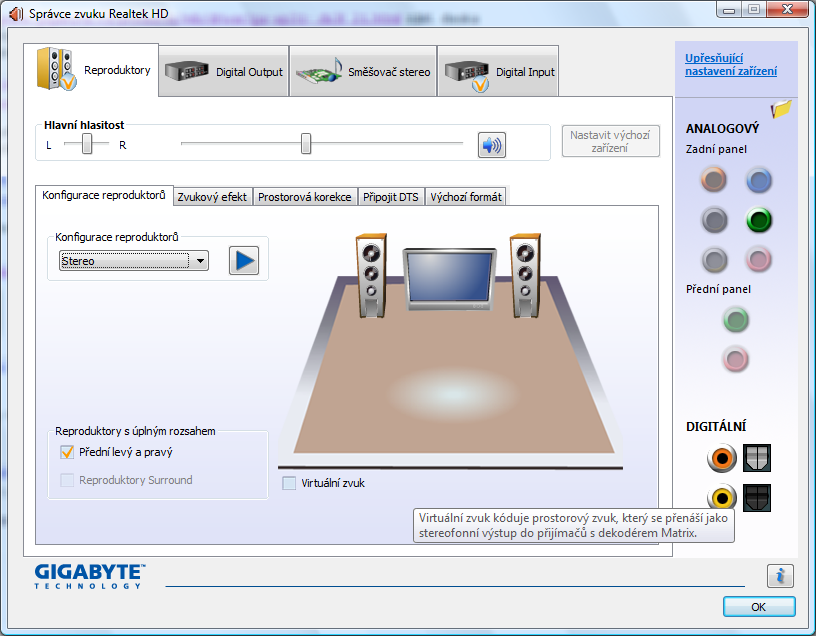
Task: Switch to Digital Input tab
Action: [498, 71]
